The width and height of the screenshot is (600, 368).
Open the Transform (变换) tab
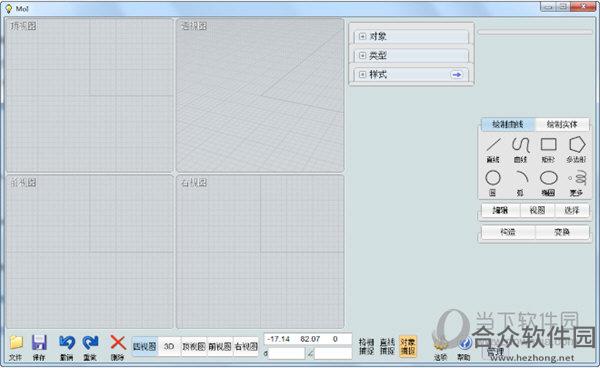[562, 232]
